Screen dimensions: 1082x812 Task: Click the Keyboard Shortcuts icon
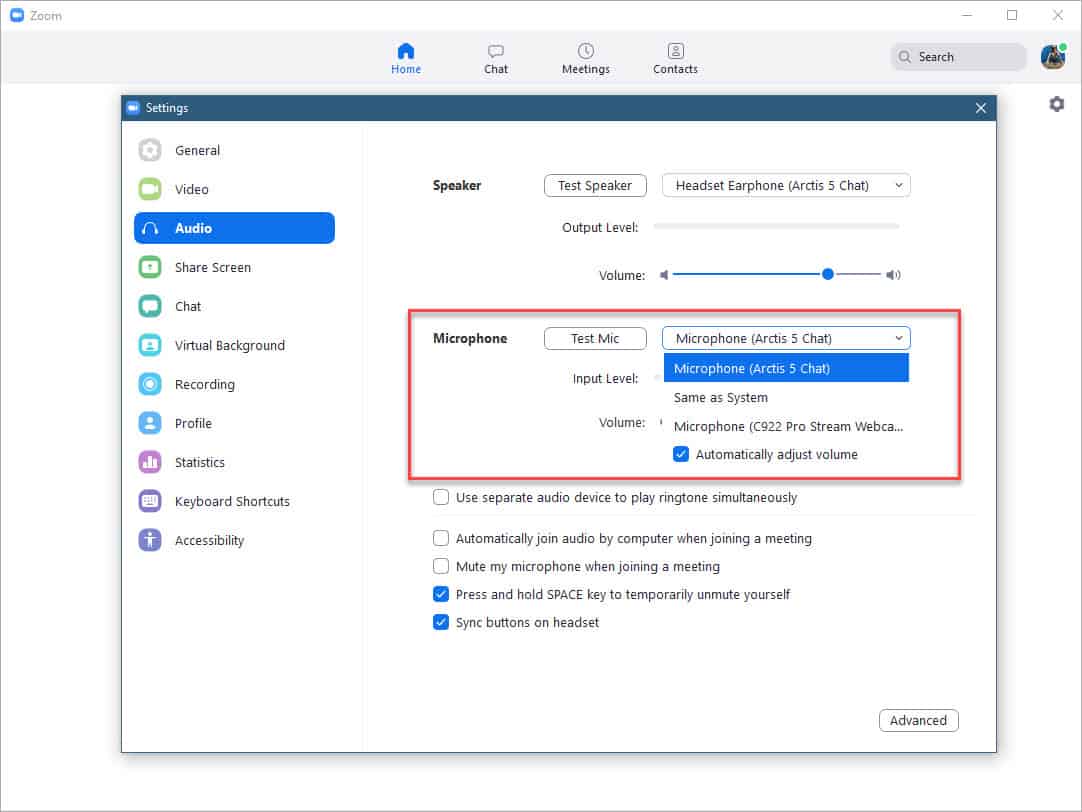click(150, 501)
